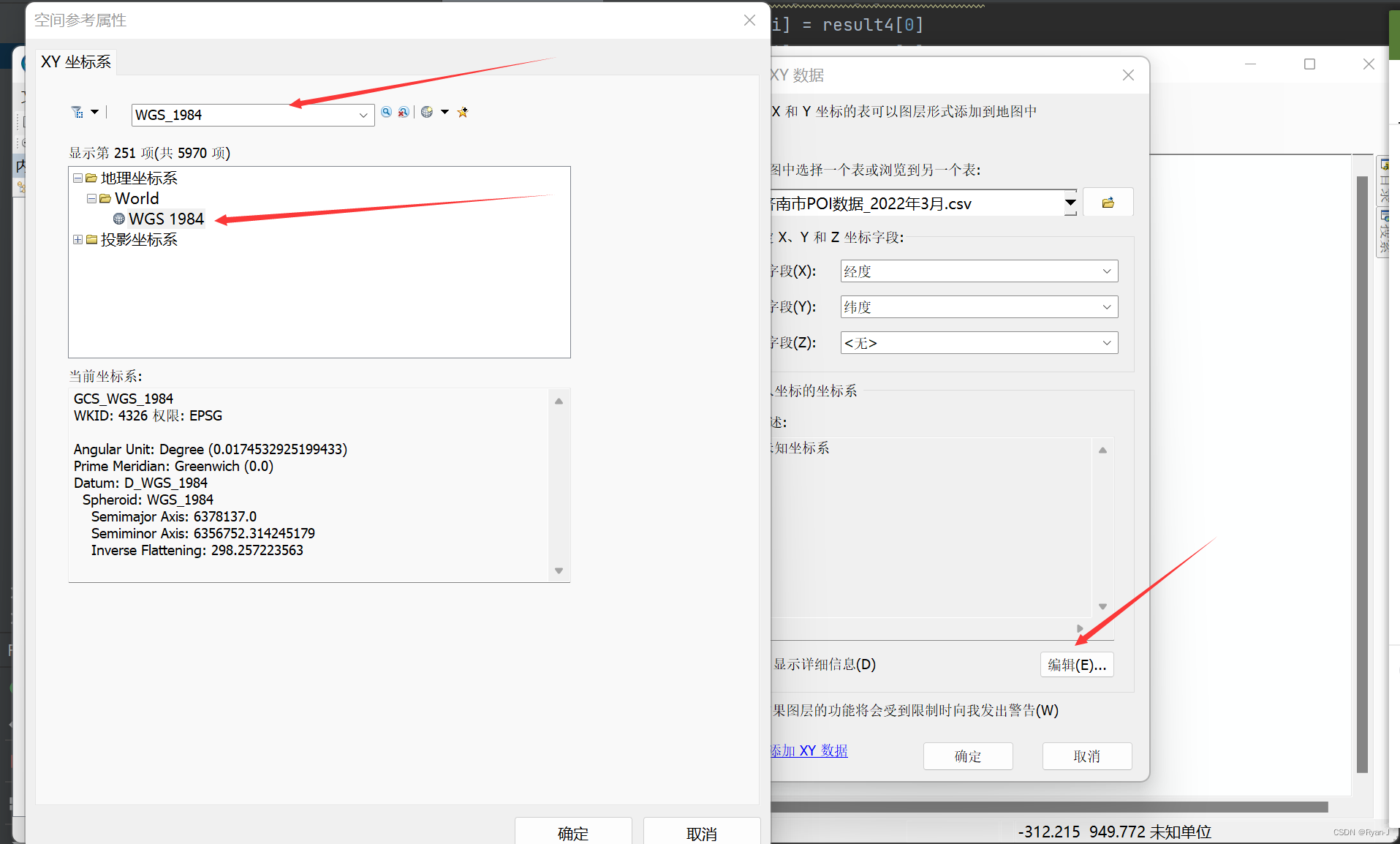Click the add coordinate system globe icon

(427, 112)
